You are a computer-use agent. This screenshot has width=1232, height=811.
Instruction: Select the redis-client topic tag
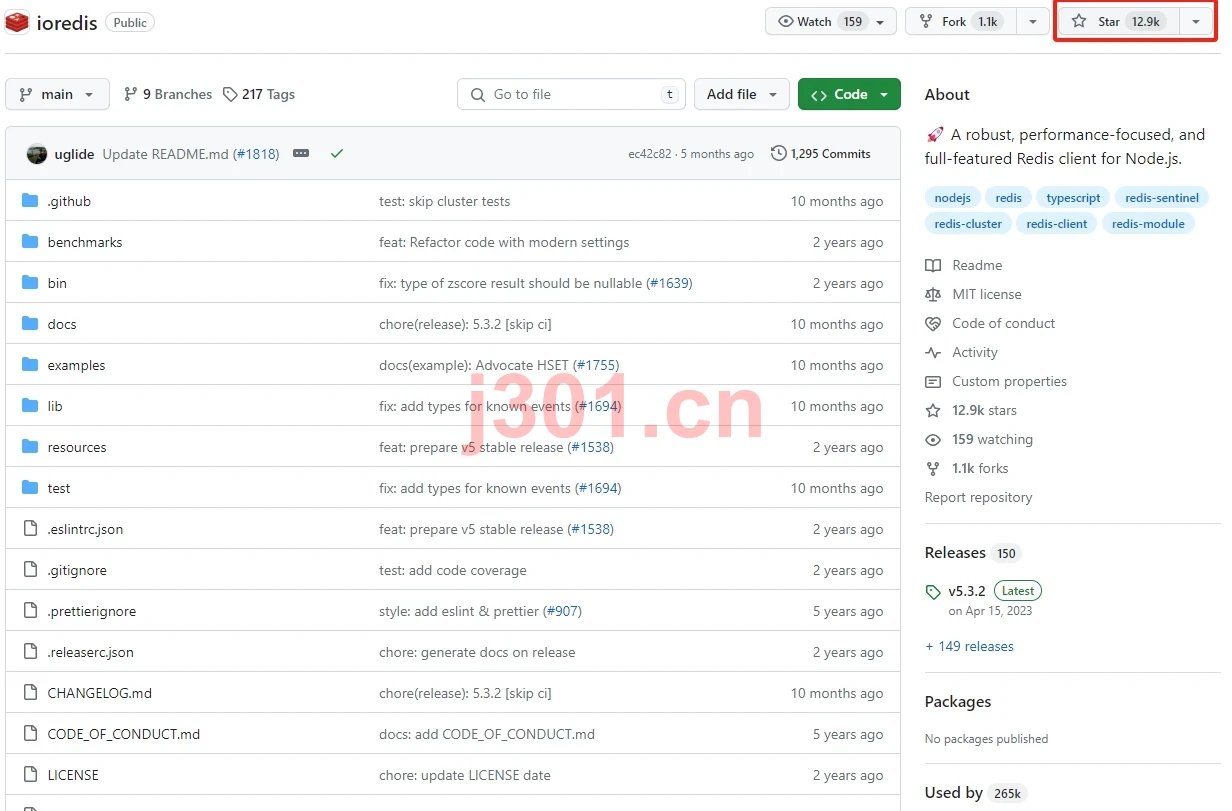coord(1057,224)
